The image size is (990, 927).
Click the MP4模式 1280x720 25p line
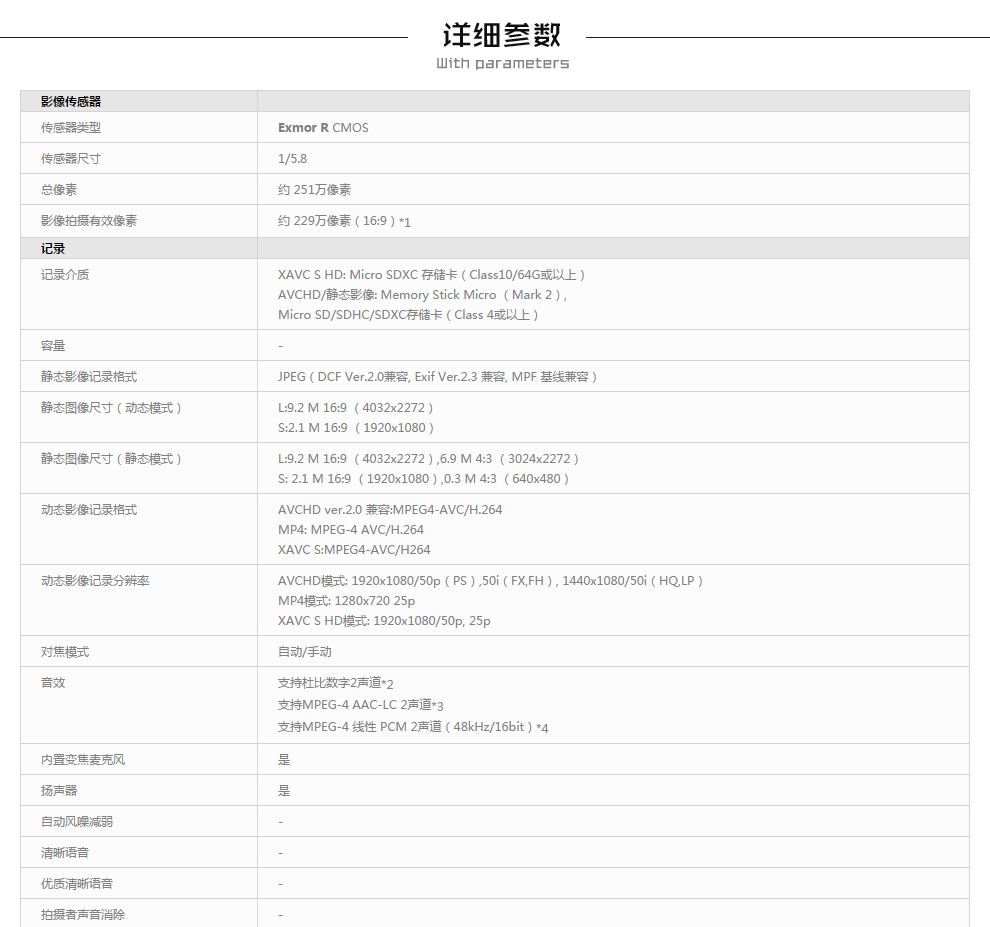point(346,600)
